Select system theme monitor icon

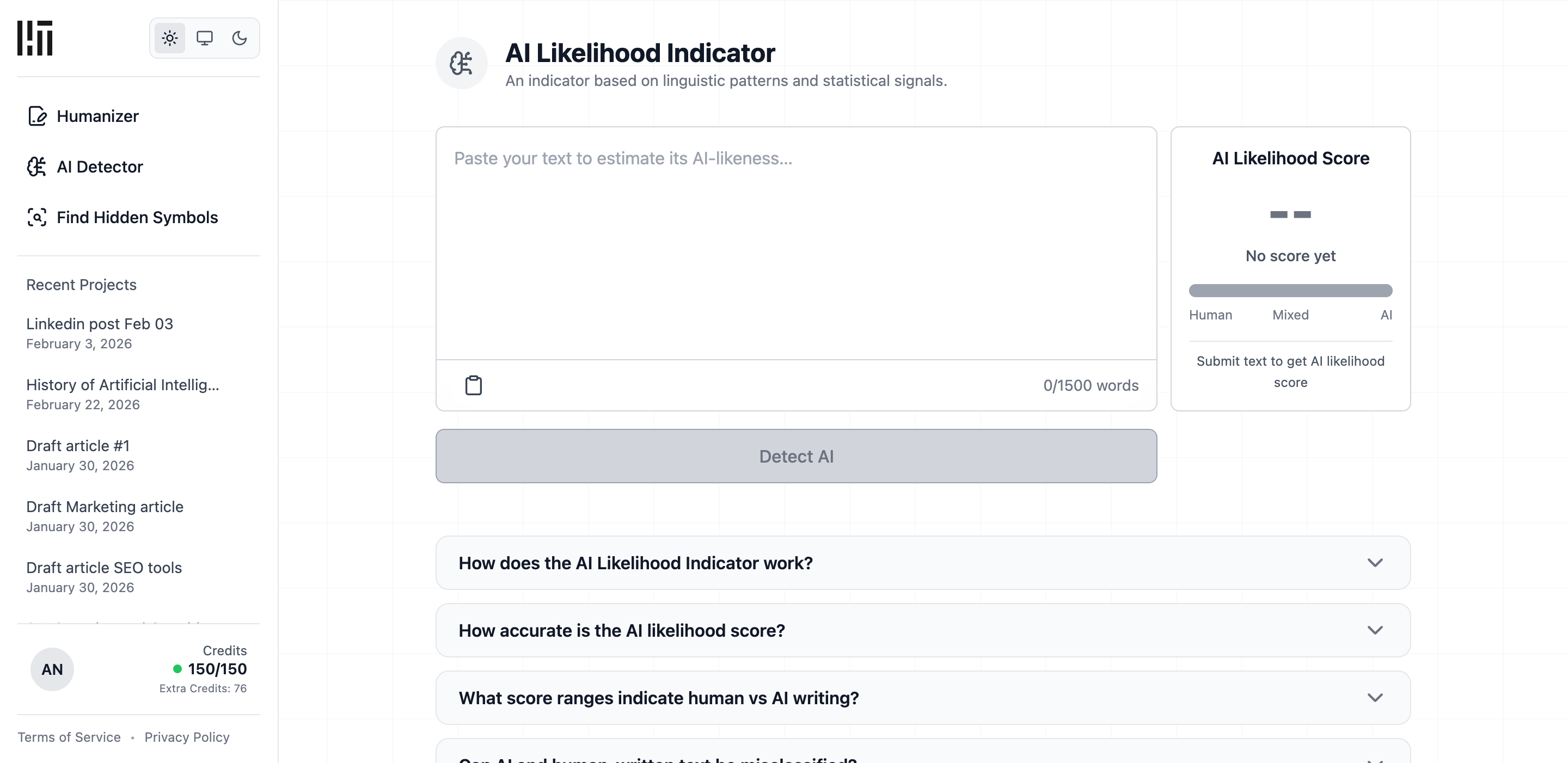[x=205, y=38]
